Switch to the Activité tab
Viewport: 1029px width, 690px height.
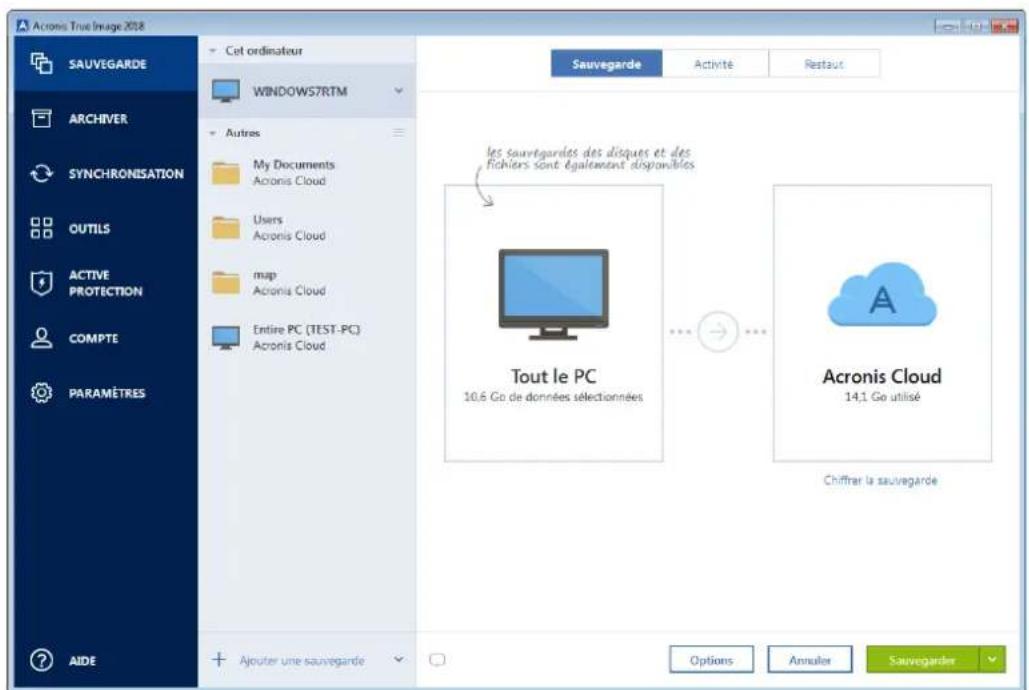coord(714,64)
